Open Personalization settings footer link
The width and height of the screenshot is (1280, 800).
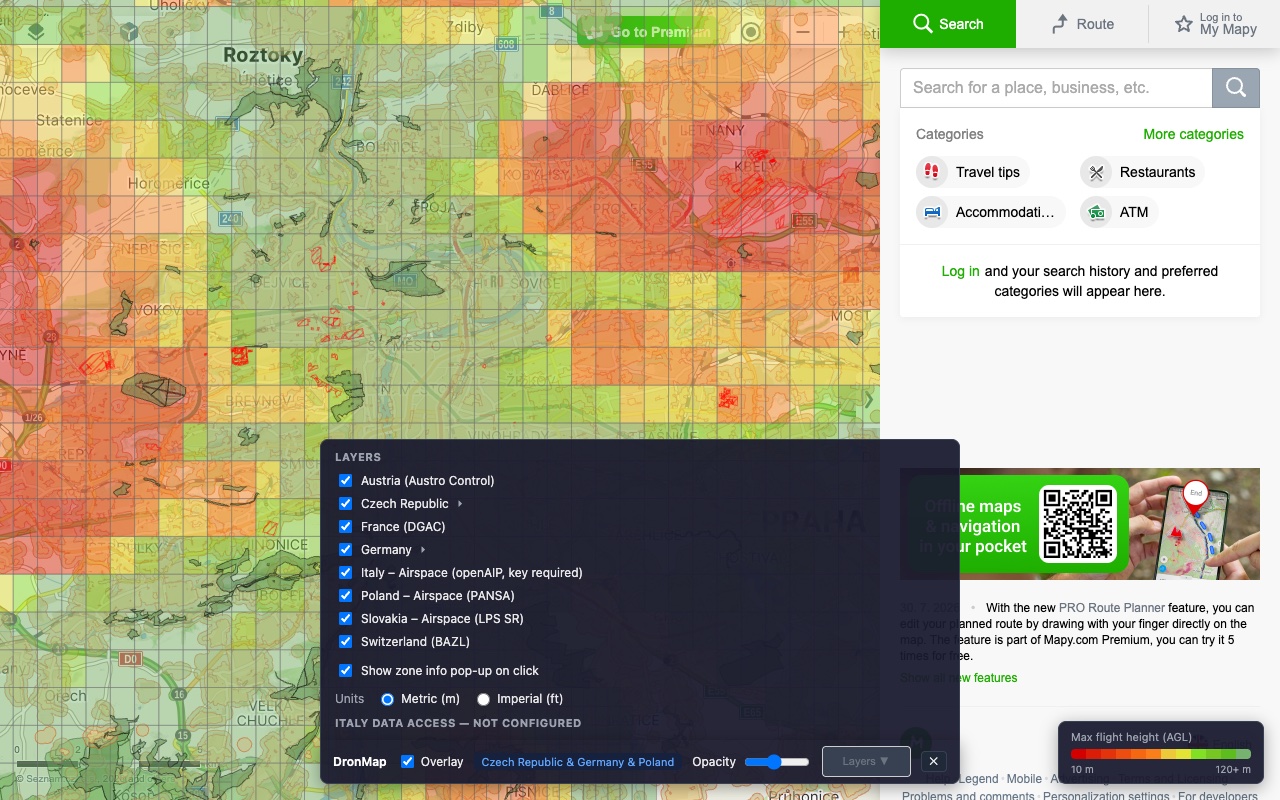click(x=1107, y=797)
